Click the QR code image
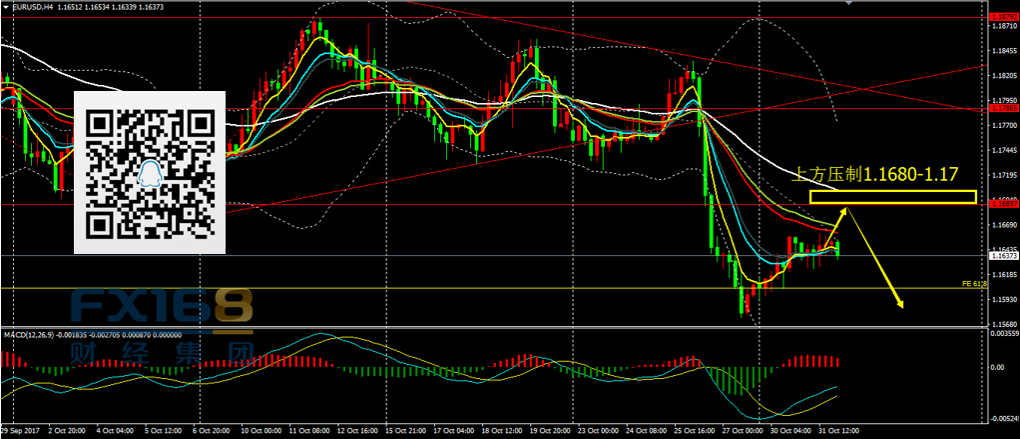Image resolution: width=1020 pixels, height=439 pixels. [x=150, y=172]
